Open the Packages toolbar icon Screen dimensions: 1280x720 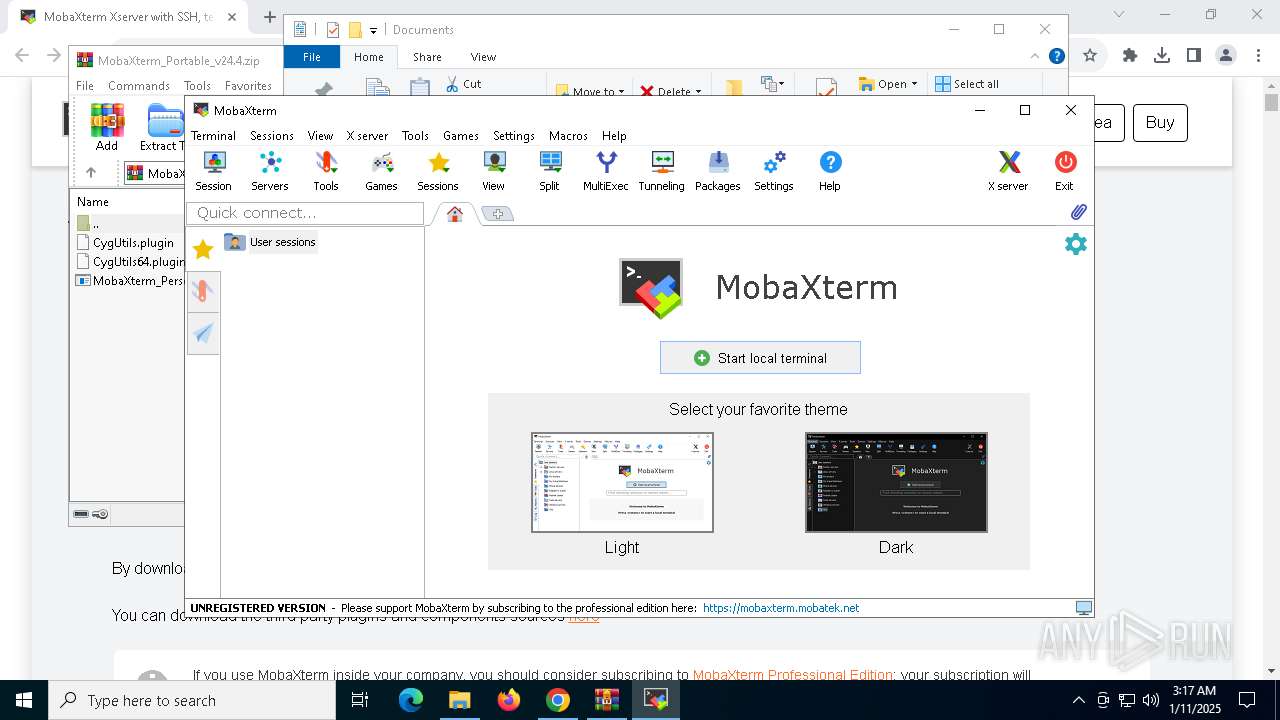click(x=718, y=171)
